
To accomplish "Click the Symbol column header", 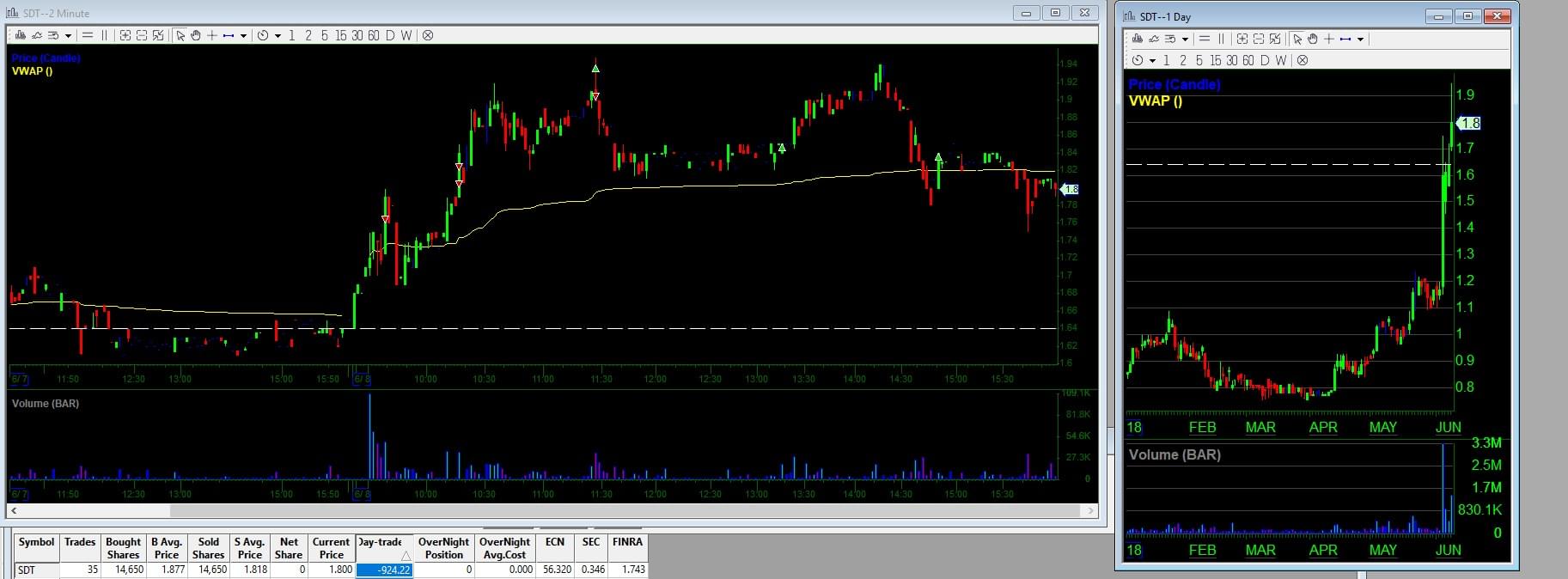I will tap(37, 548).
